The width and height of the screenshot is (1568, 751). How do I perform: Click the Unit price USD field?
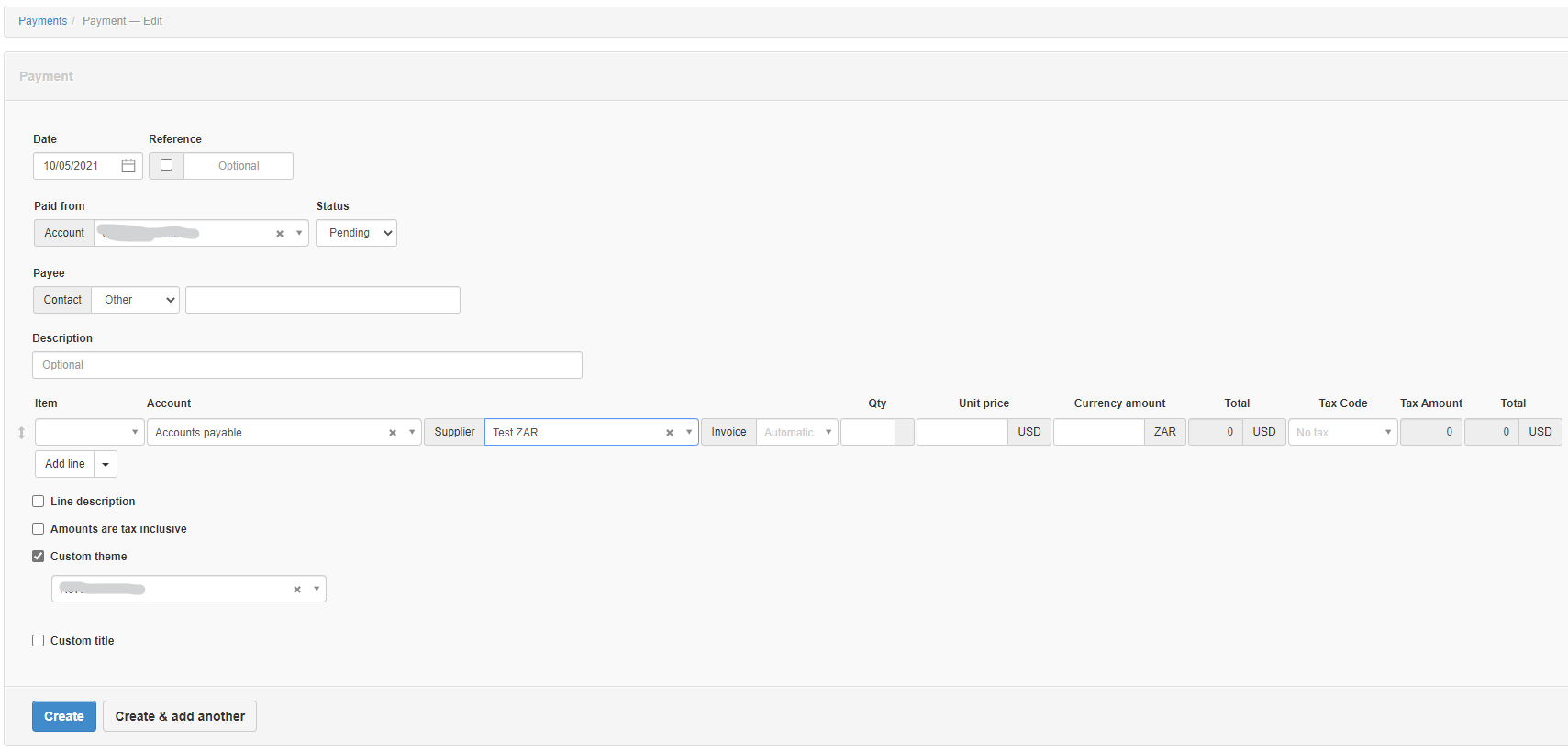[x=962, y=432]
